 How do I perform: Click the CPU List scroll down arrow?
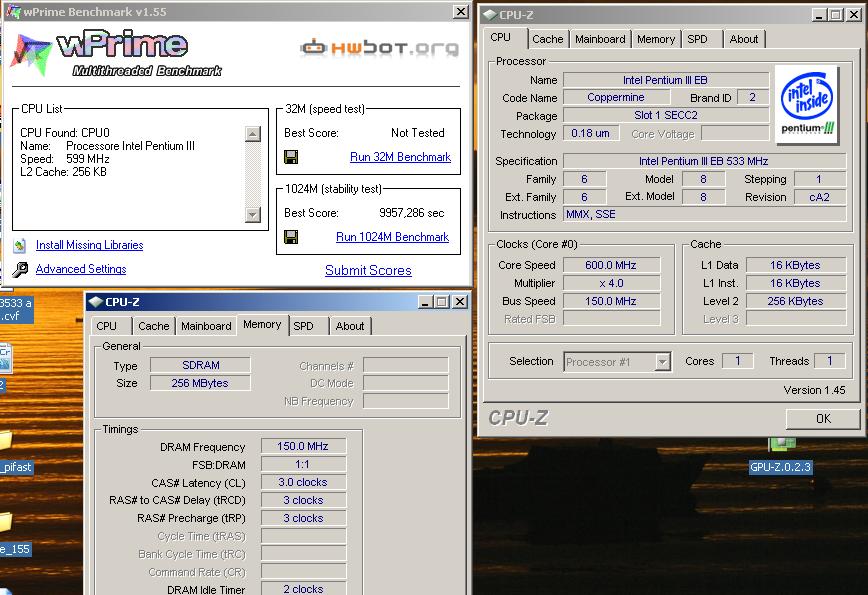pos(252,215)
